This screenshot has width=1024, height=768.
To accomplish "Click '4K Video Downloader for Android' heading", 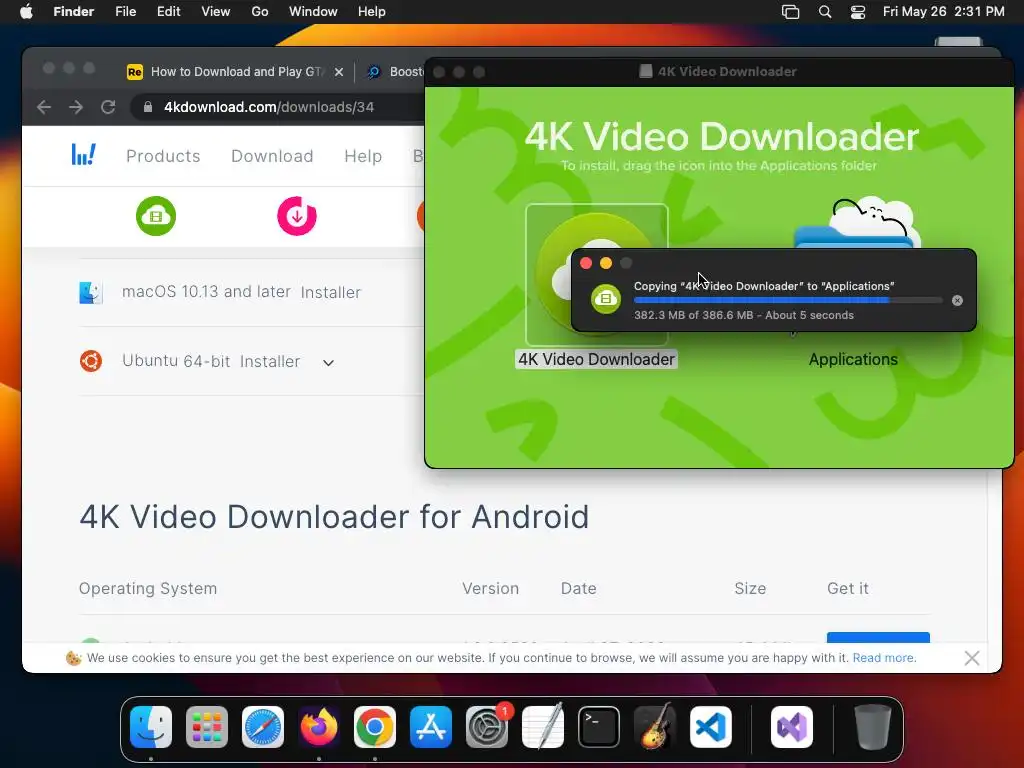I will tap(334, 517).
